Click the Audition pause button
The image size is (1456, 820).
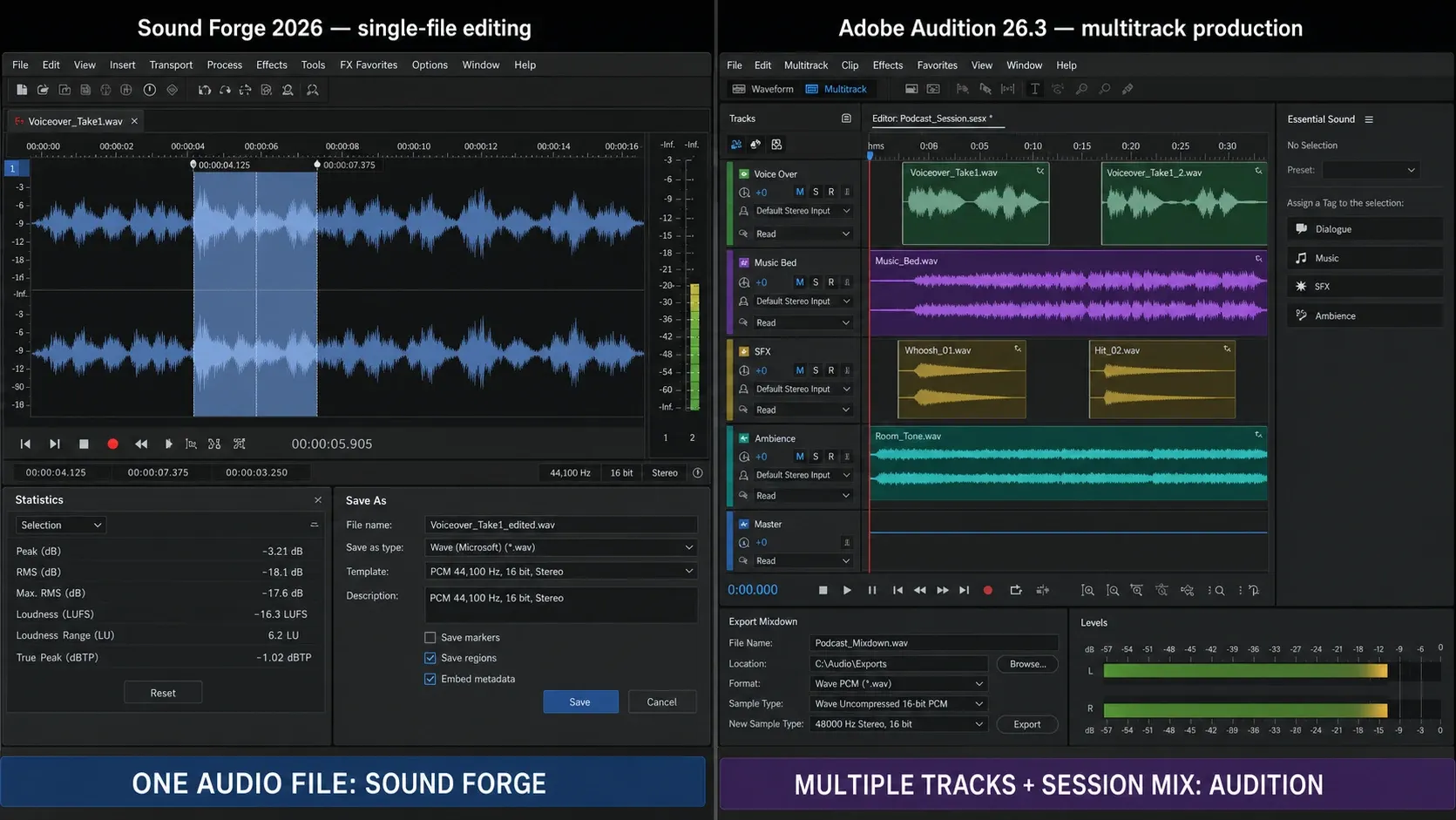[x=872, y=590]
